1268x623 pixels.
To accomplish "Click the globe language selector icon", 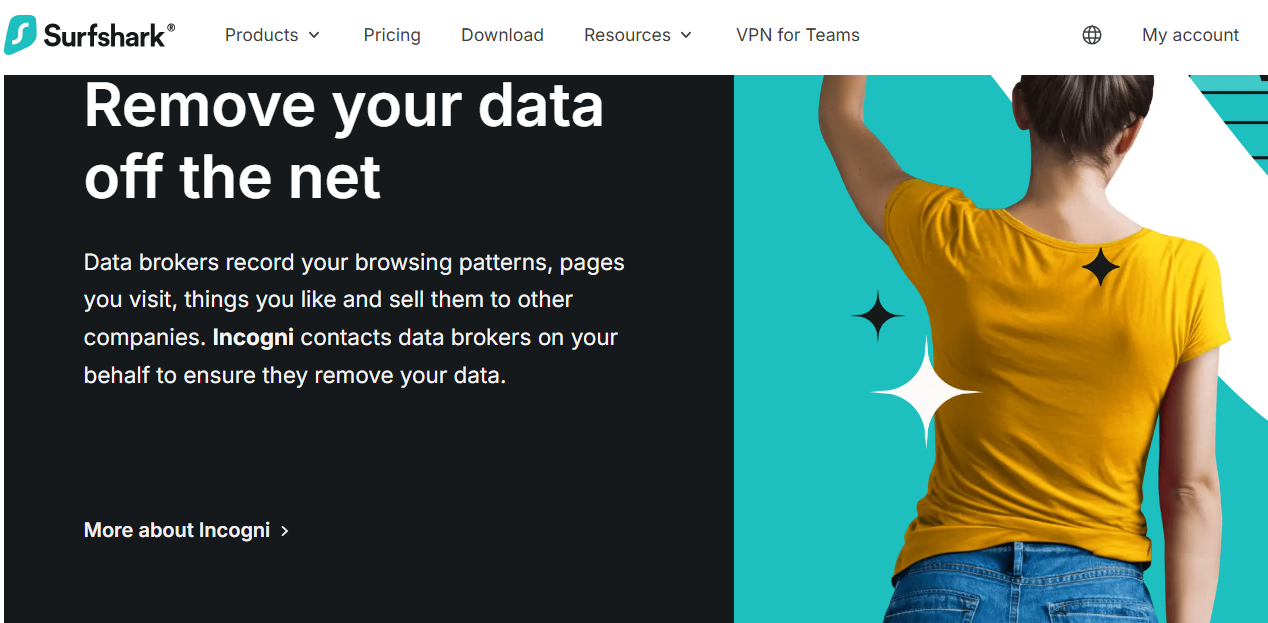I will 1092,35.
